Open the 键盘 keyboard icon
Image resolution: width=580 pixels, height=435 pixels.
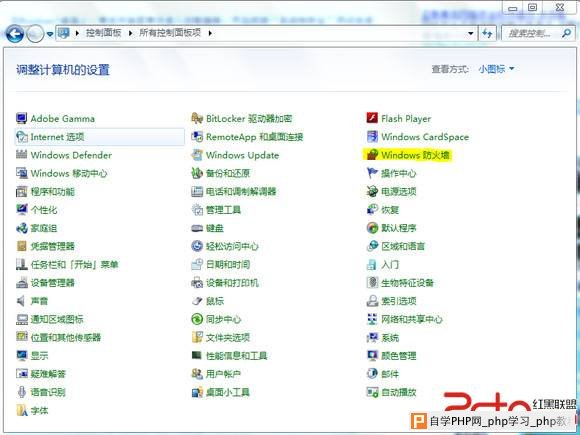pyautogui.click(x=197, y=228)
